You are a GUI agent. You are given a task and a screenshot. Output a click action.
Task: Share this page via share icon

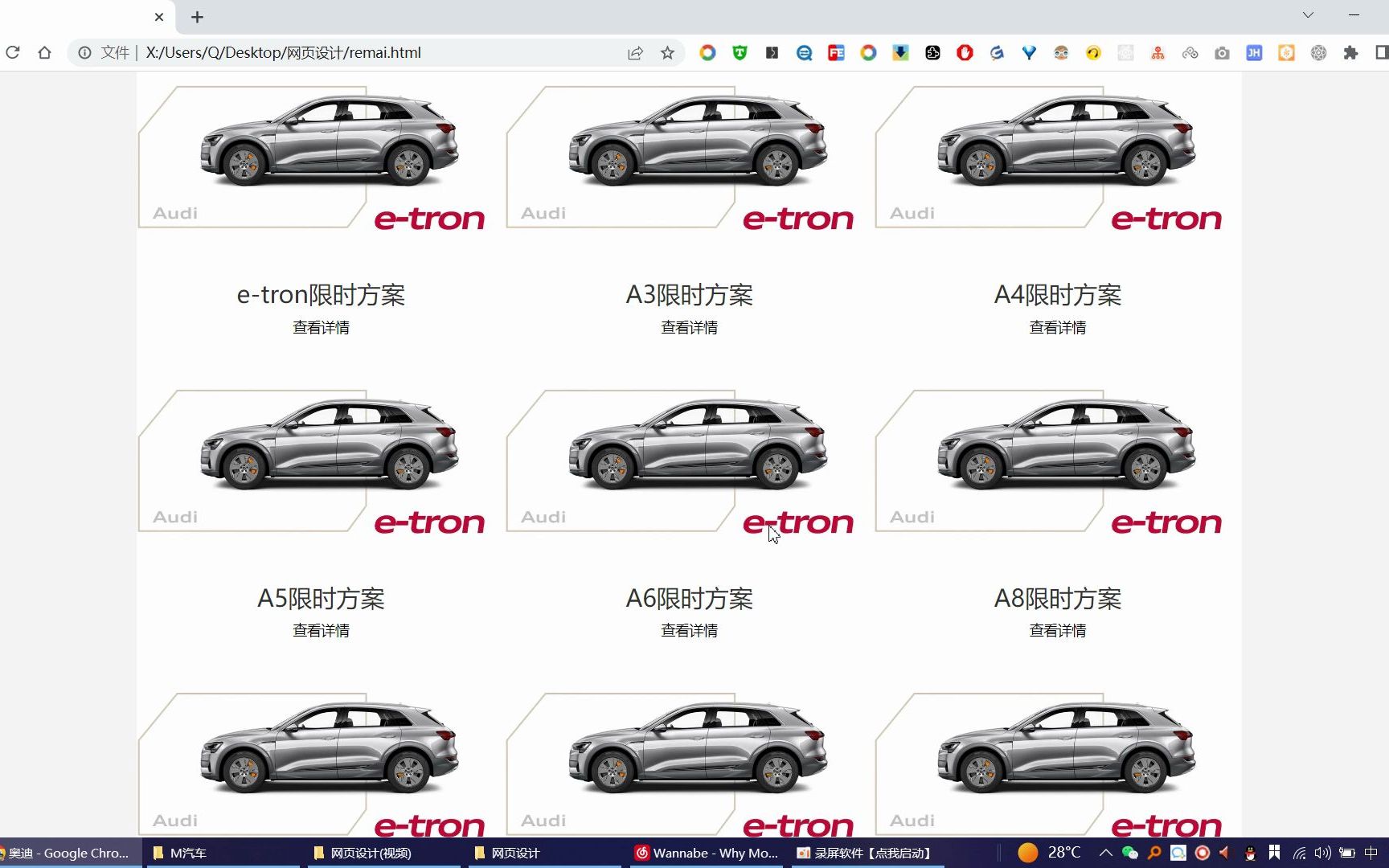tap(635, 53)
